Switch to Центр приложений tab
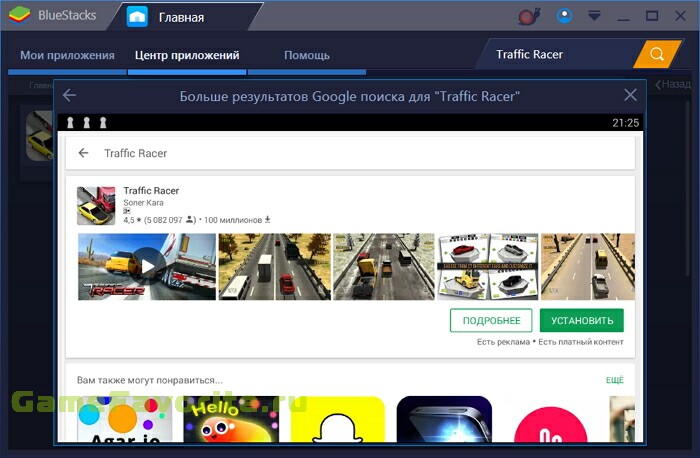The width and height of the screenshot is (700, 458). [187, 55]
